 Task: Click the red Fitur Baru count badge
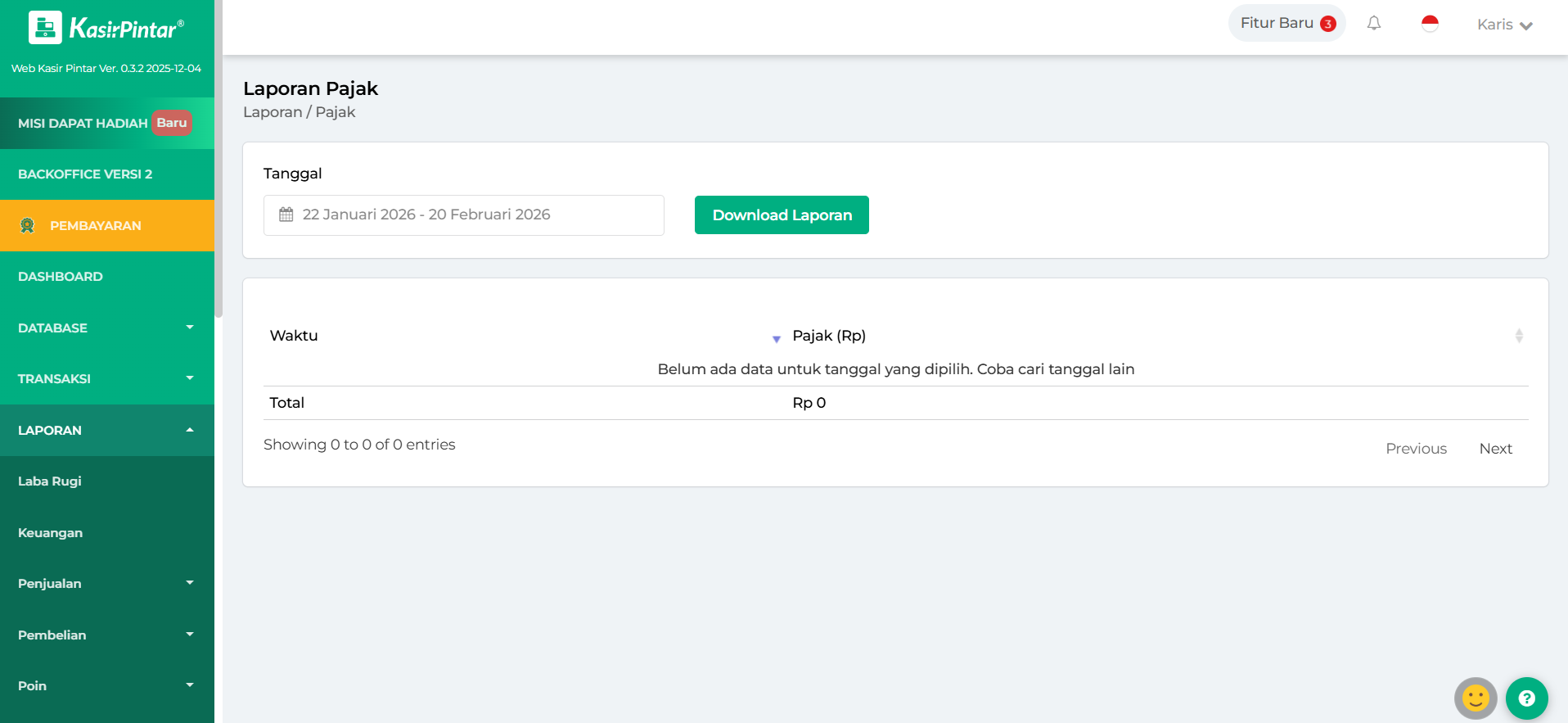(1328, 24)
